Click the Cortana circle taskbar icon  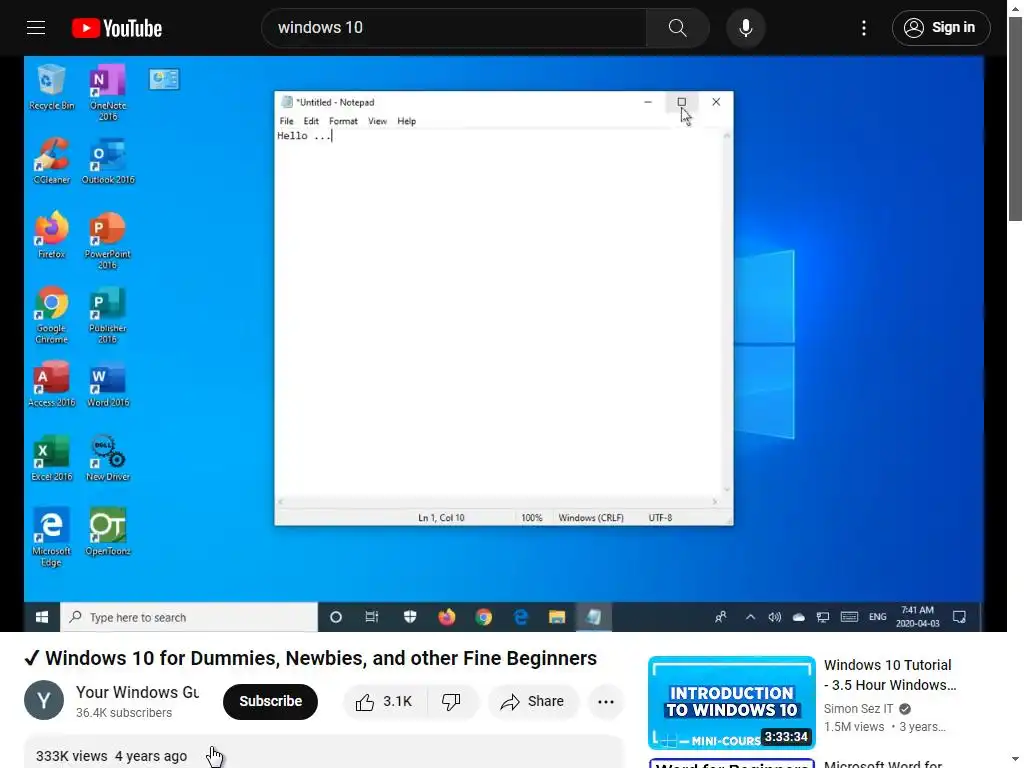coord(336,617)
